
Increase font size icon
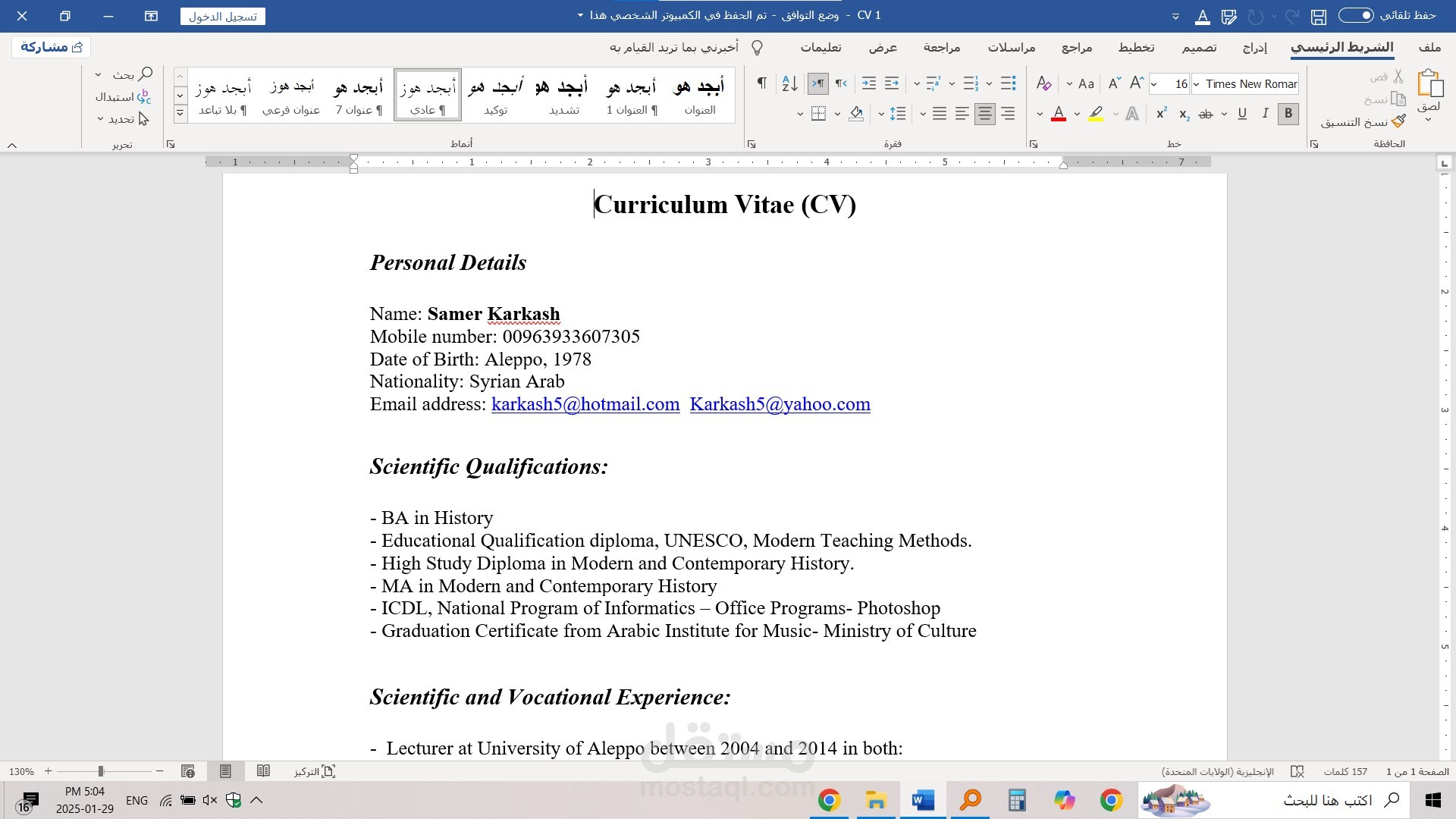coord(1136,83)
